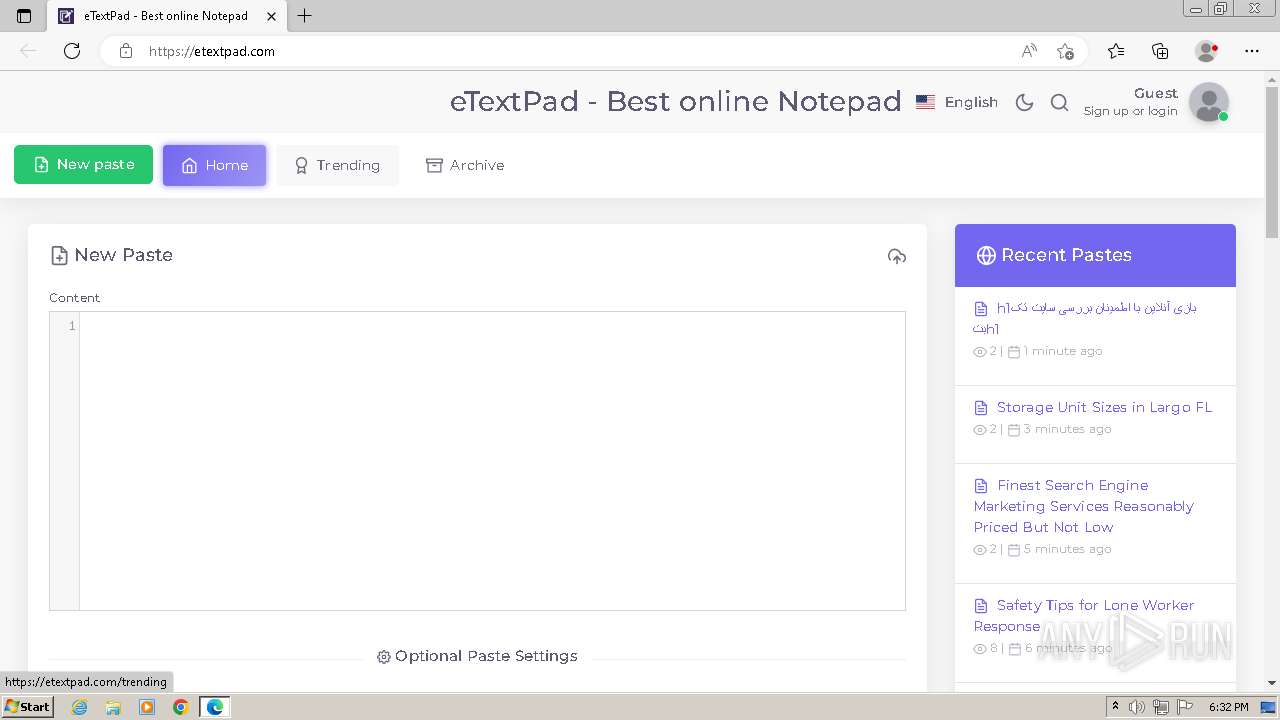Open browser profile icon
The image size is (1280, 720).
(1206, 51)
